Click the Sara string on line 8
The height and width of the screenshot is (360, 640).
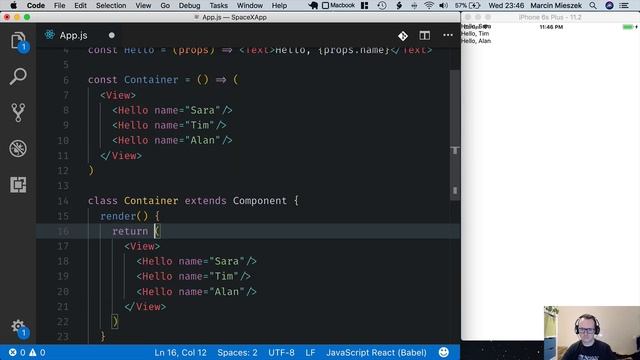203,110
